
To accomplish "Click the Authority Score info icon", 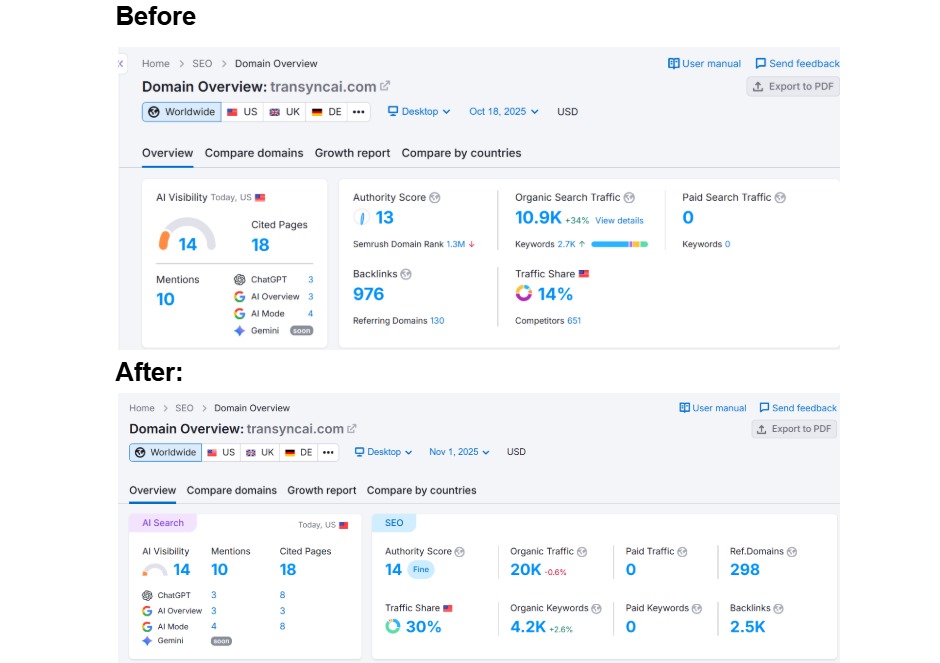I will (x=434, y=197).
